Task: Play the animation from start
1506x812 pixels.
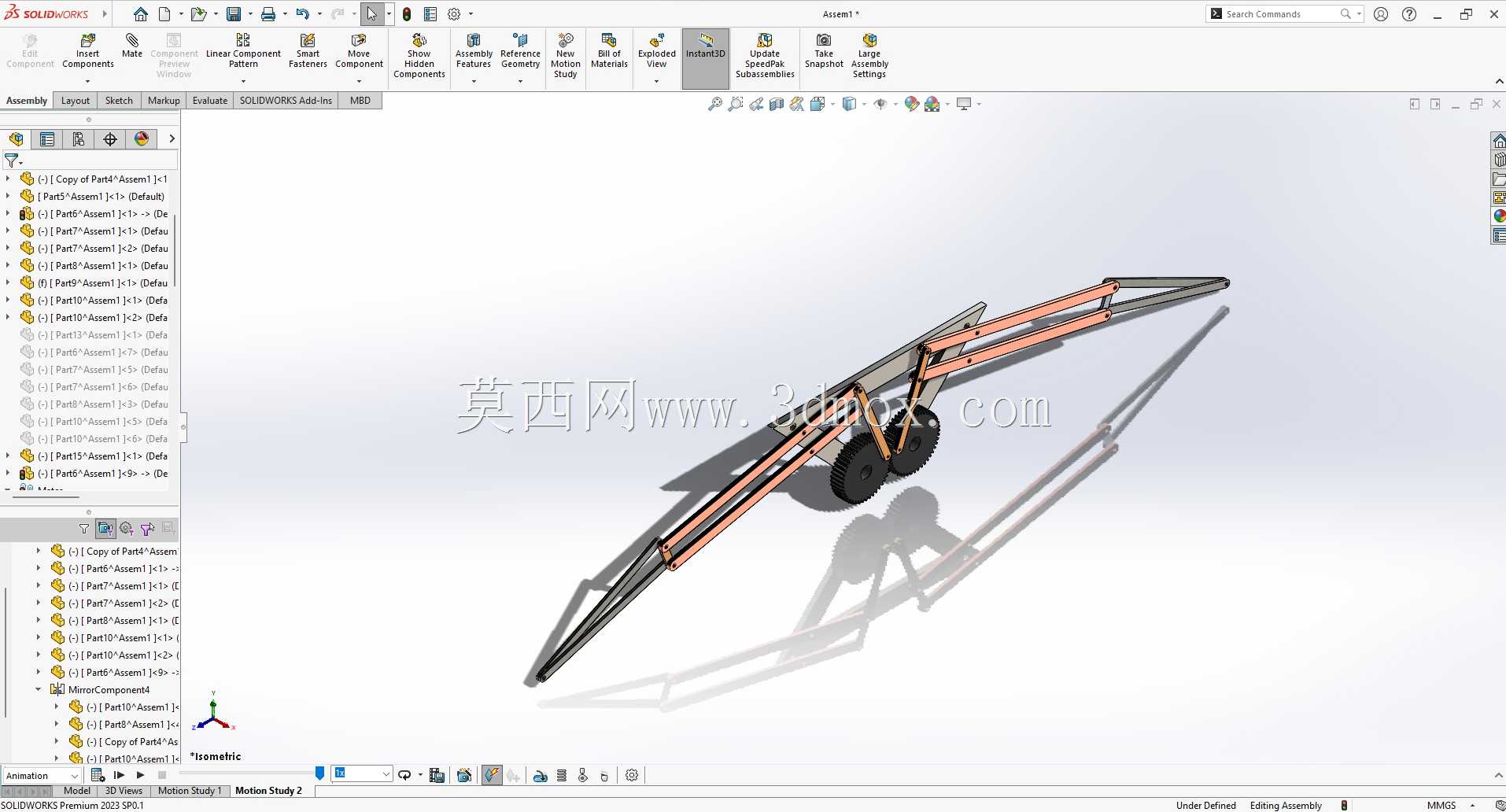Action: [x=119, y=775]
